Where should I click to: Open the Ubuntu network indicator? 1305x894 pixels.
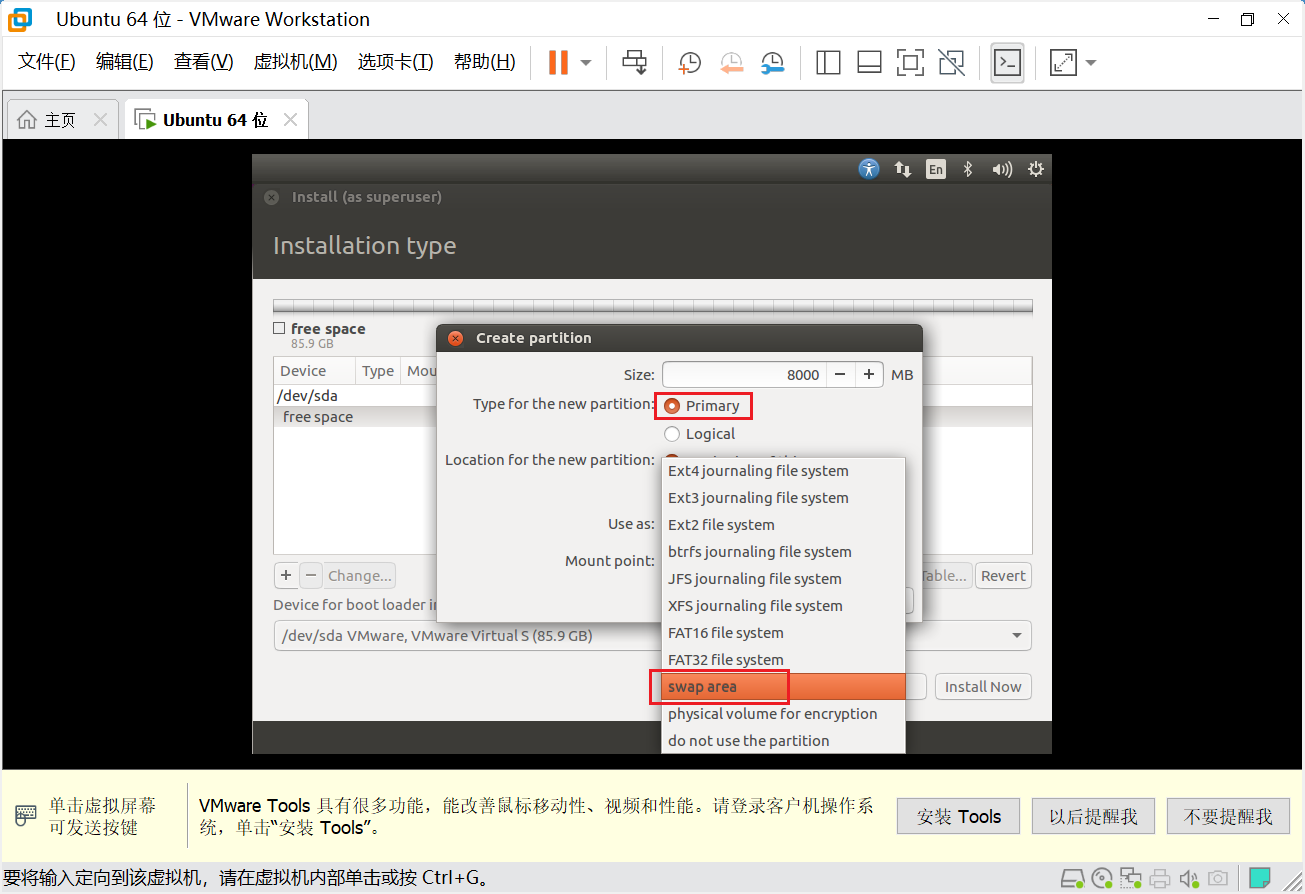[903, 169]
